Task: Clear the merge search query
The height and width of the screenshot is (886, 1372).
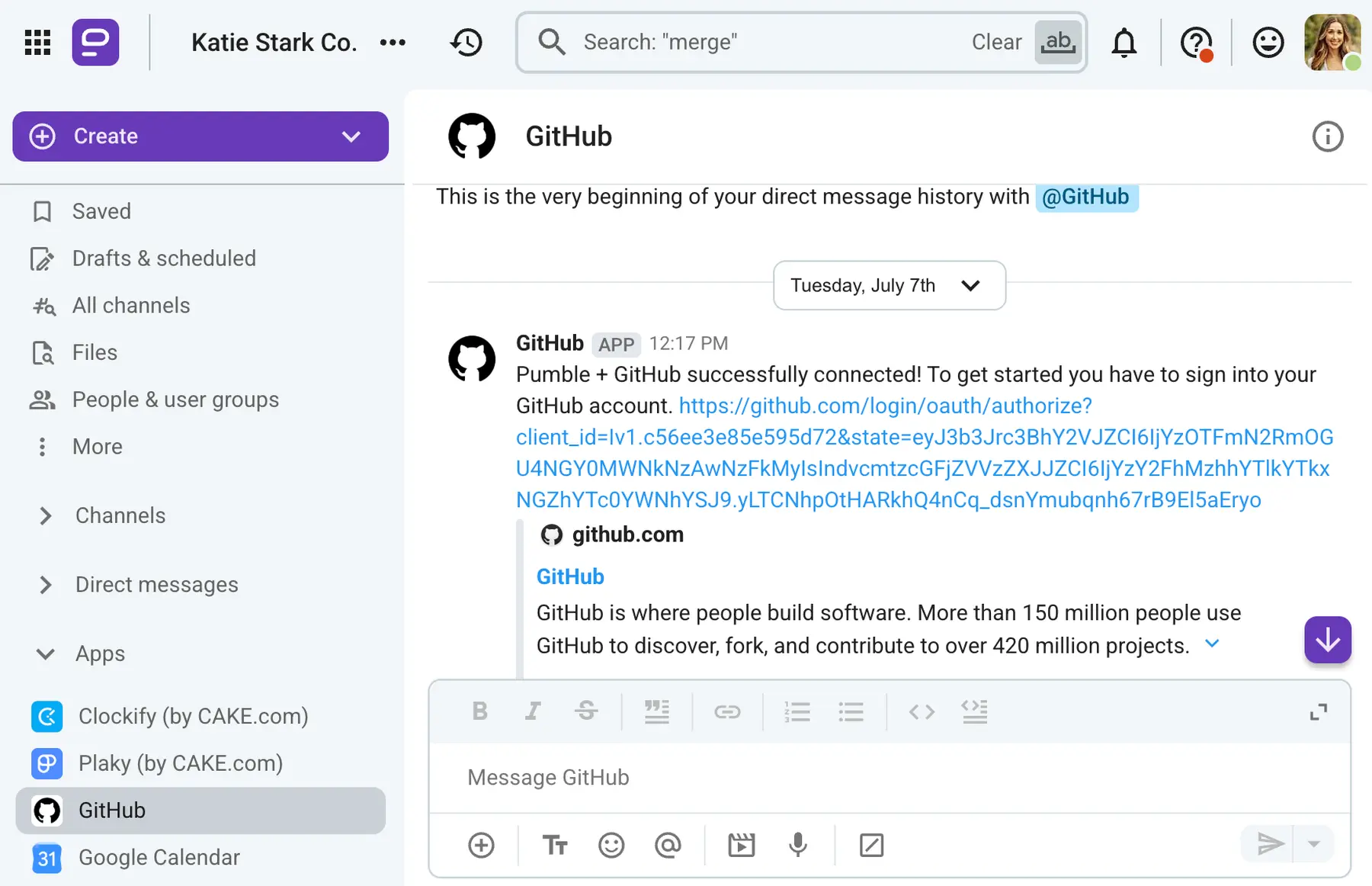Action: coord(996,42)
